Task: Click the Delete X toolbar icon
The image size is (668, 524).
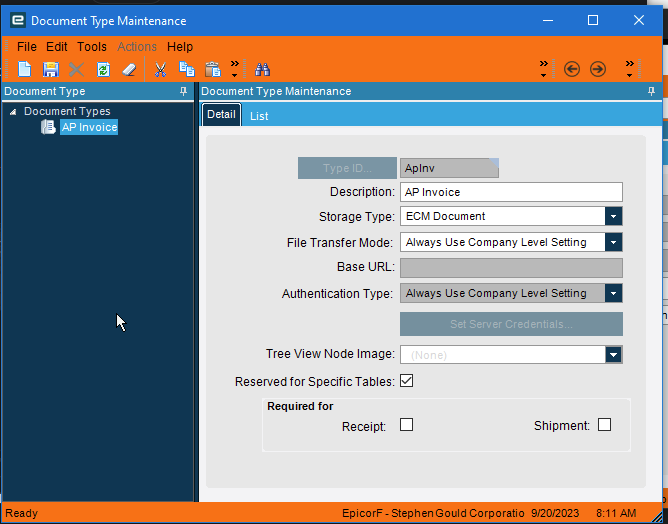Action: [77, 69]
